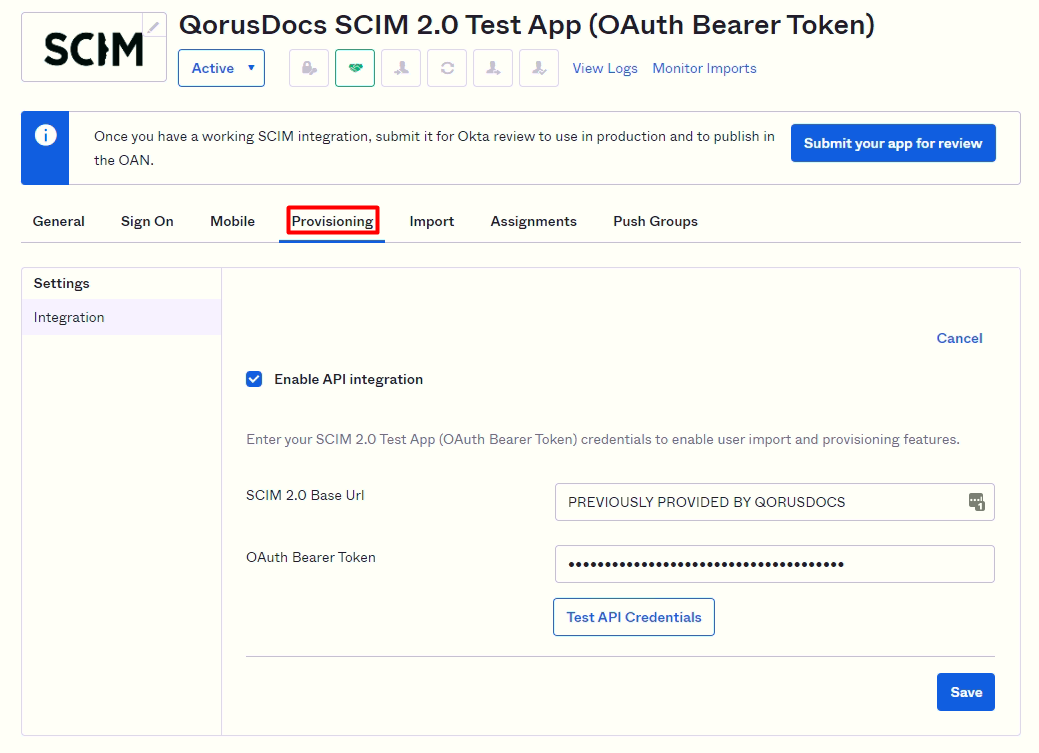Viewport: 1039px width, 753px height.
Task: Click the 'Enter your SCIM 2.0 Test App' instruction text
Action: point(603,439)
